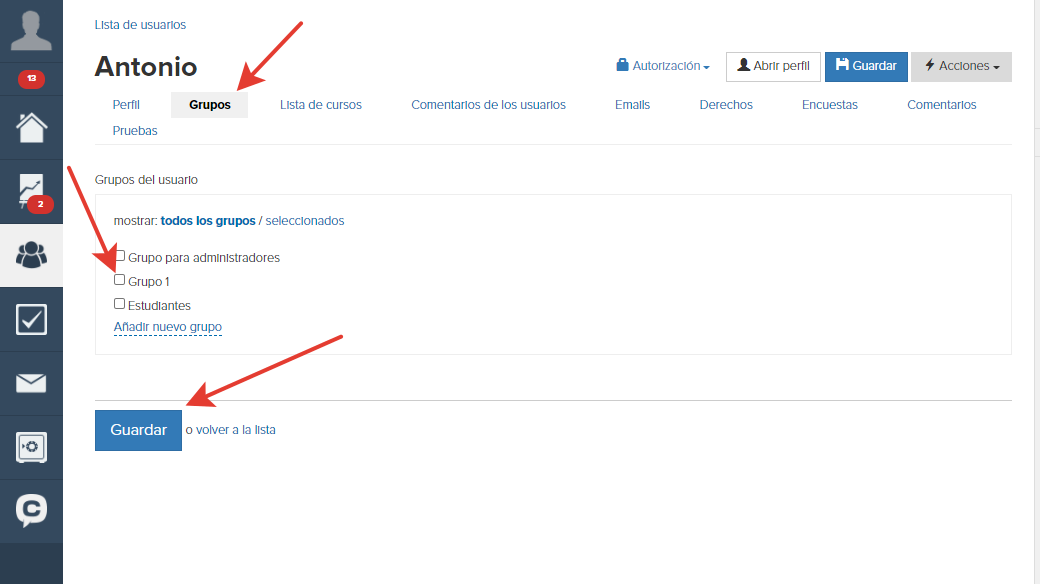The width and height of the screenshot is (1040, 584).
Task: Open the Users group icon in sidebar
Action: [x=31, y=255]
